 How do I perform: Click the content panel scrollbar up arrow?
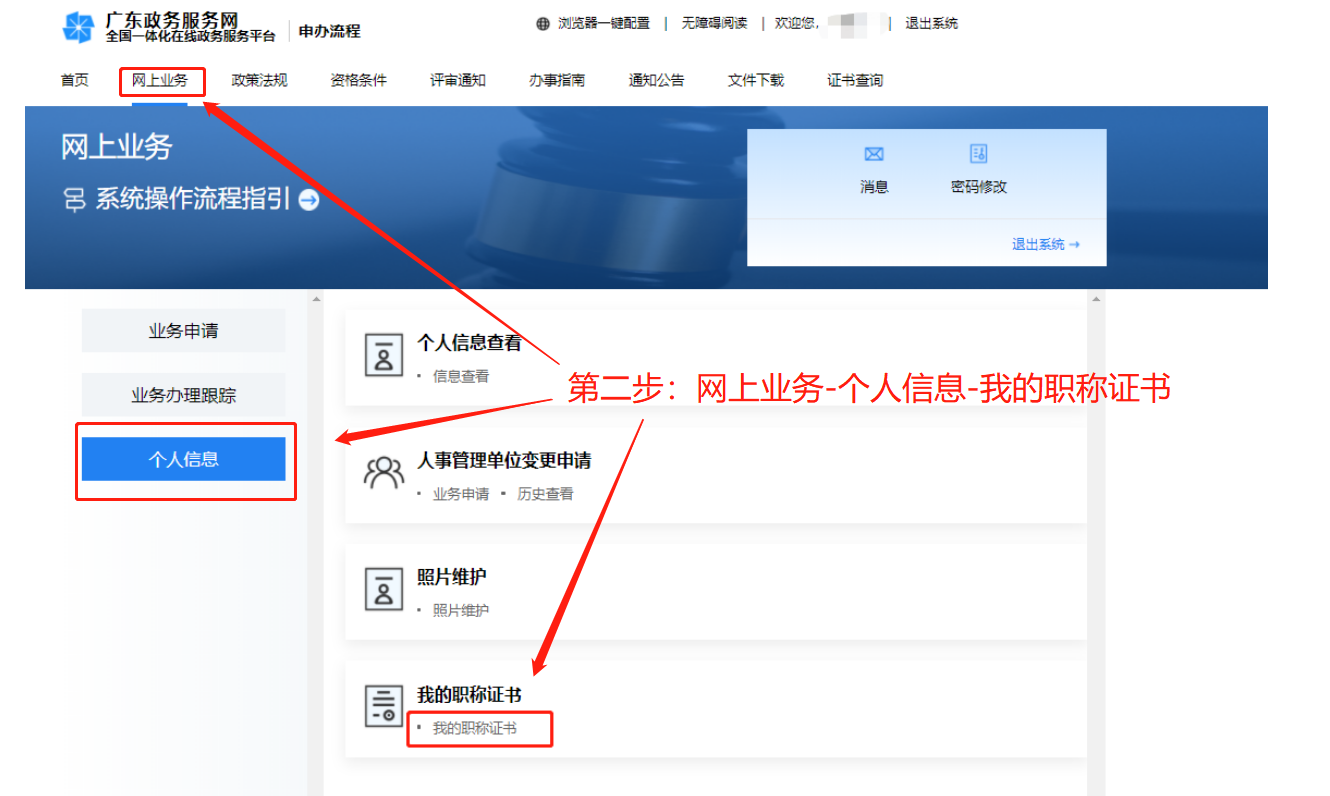[1095, 299]
